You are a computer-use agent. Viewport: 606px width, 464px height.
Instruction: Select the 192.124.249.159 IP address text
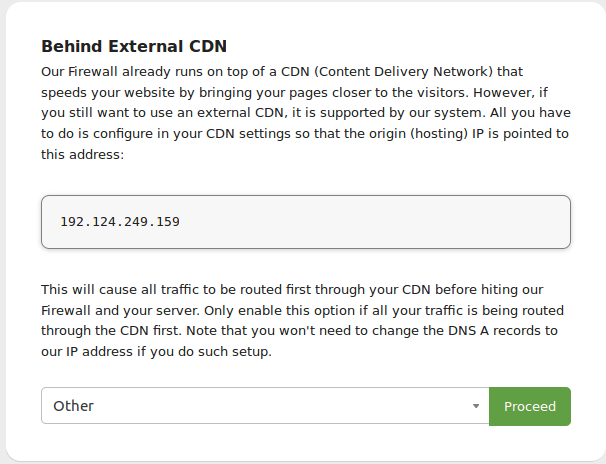point(120,222)
